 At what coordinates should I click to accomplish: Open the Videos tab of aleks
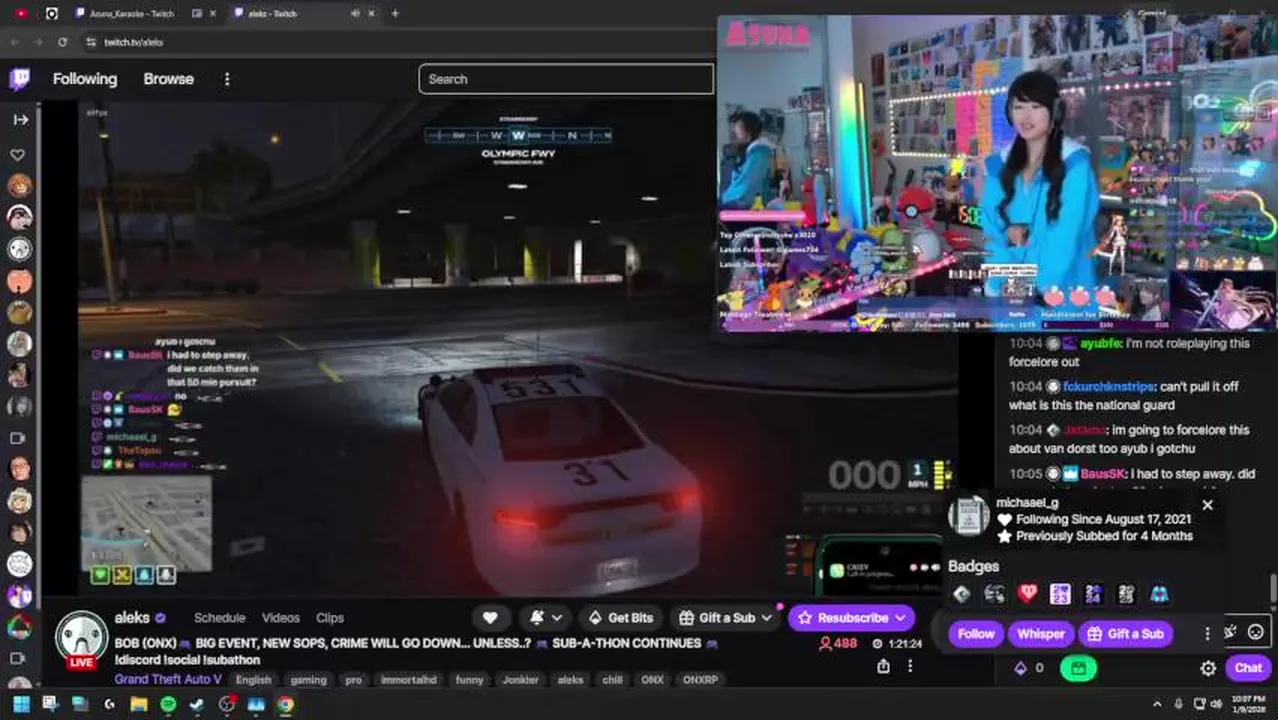coord(281,618)
